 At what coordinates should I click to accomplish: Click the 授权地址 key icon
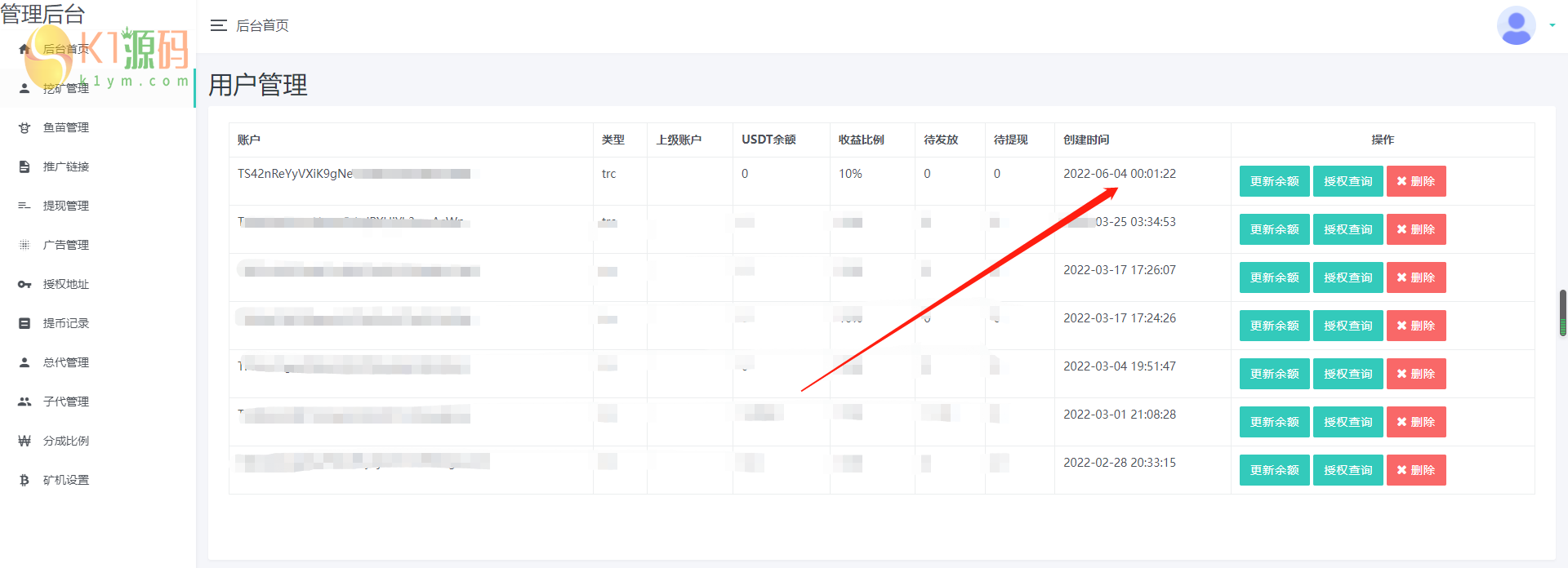[x=24, y=285]
